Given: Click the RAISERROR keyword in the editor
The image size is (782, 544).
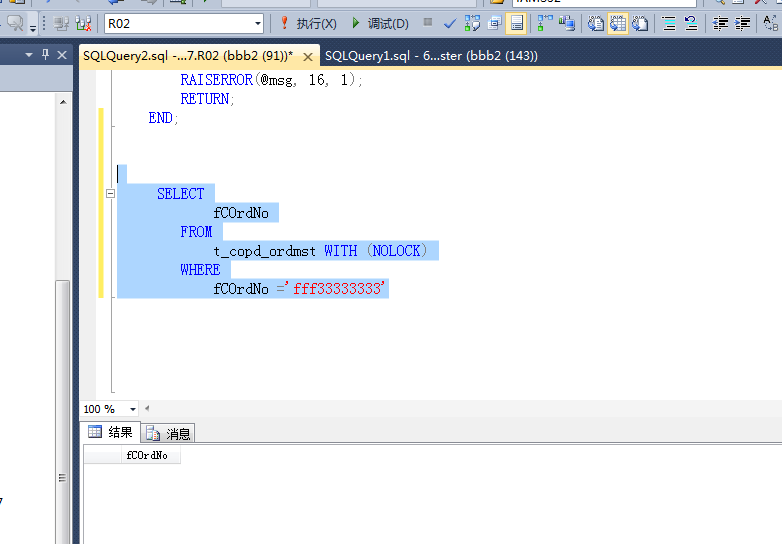Looking at the screenshot, I should point(216,80).
